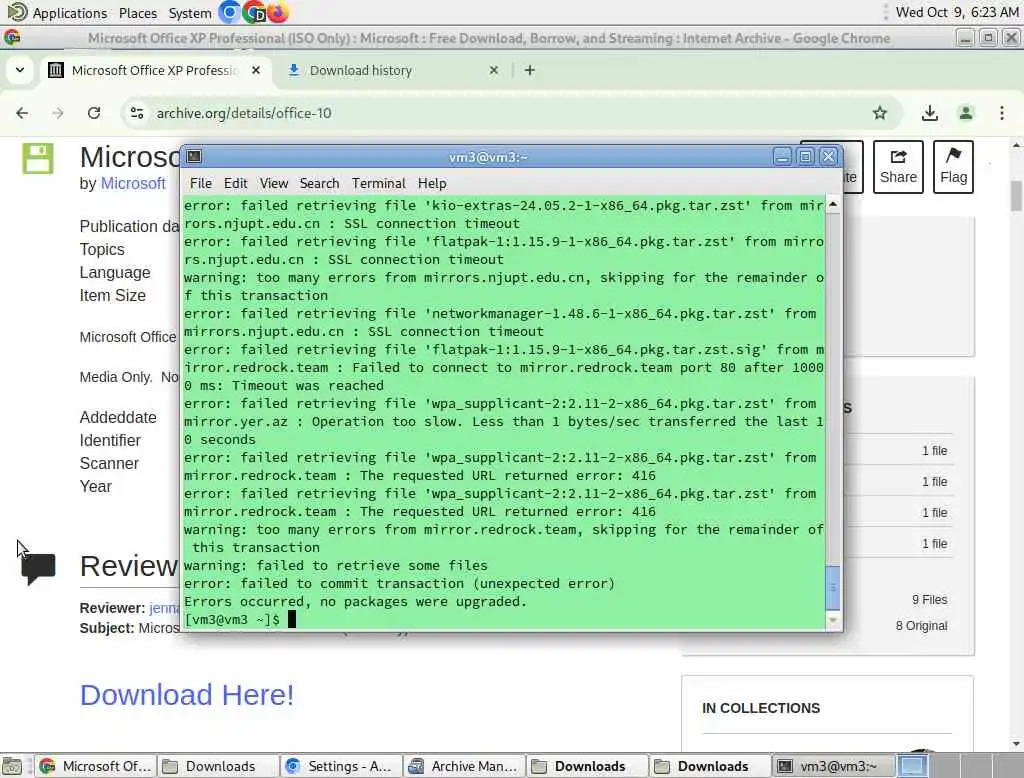The image size is (1024, 778).
Task: Open the System menu
Action: click(x=190, y=13)
